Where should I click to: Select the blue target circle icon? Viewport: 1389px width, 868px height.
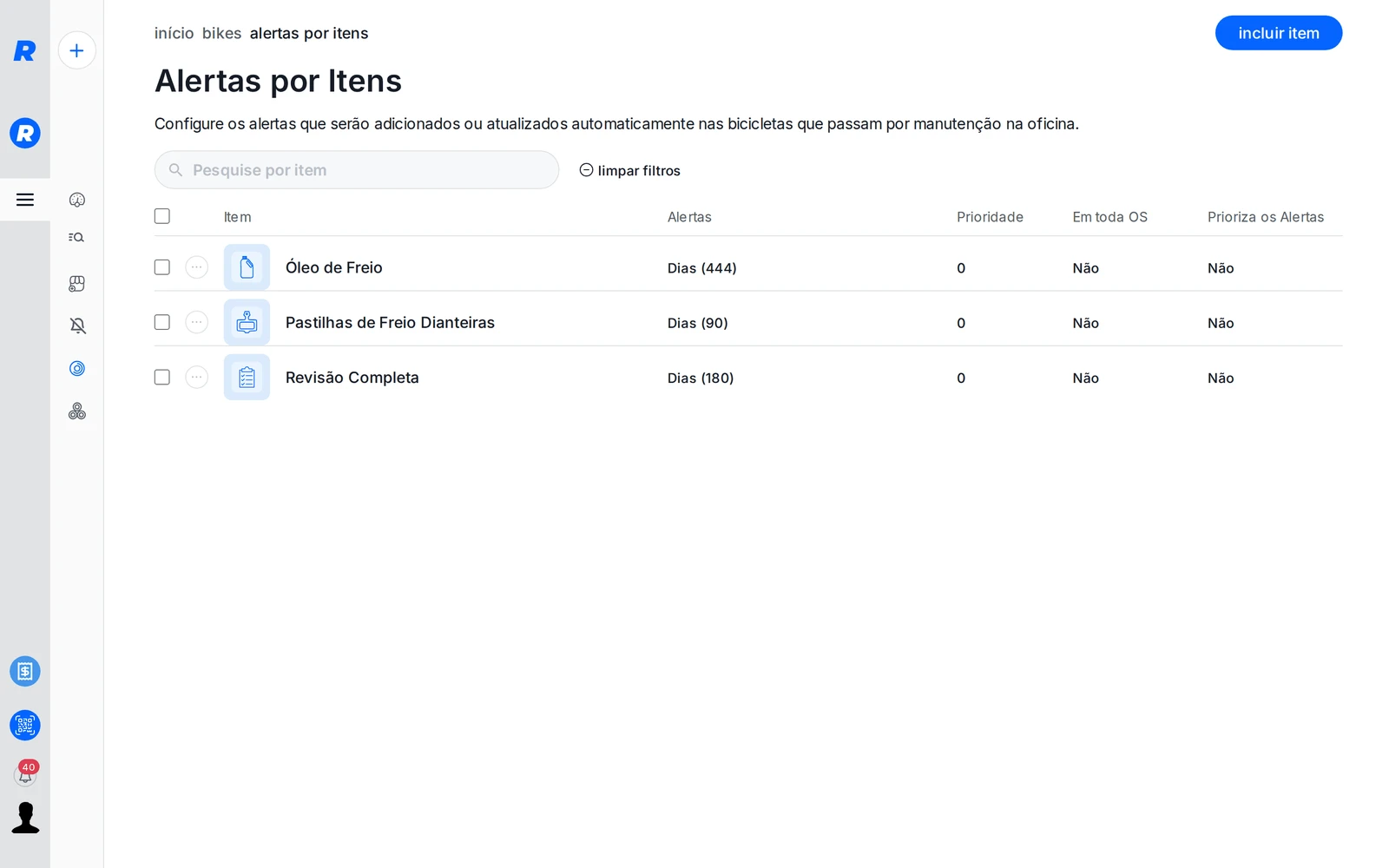pyautogui.click(x=77, y=368)
